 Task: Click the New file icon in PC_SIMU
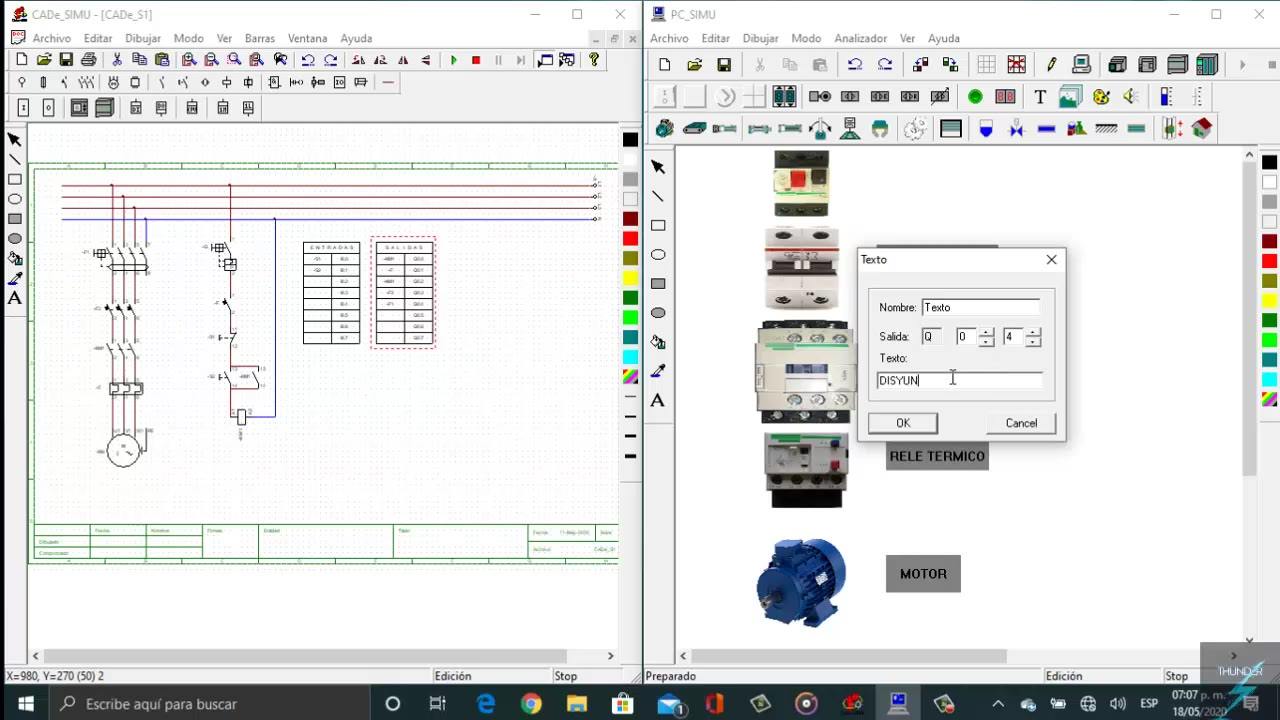[x=665, y=65]
